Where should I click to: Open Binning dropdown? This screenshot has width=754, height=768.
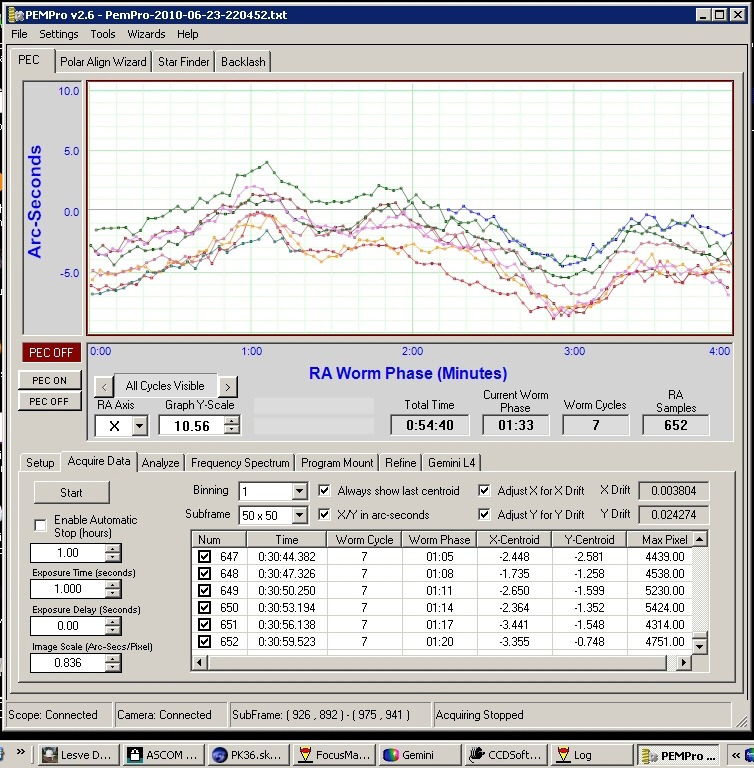[299, 491]
